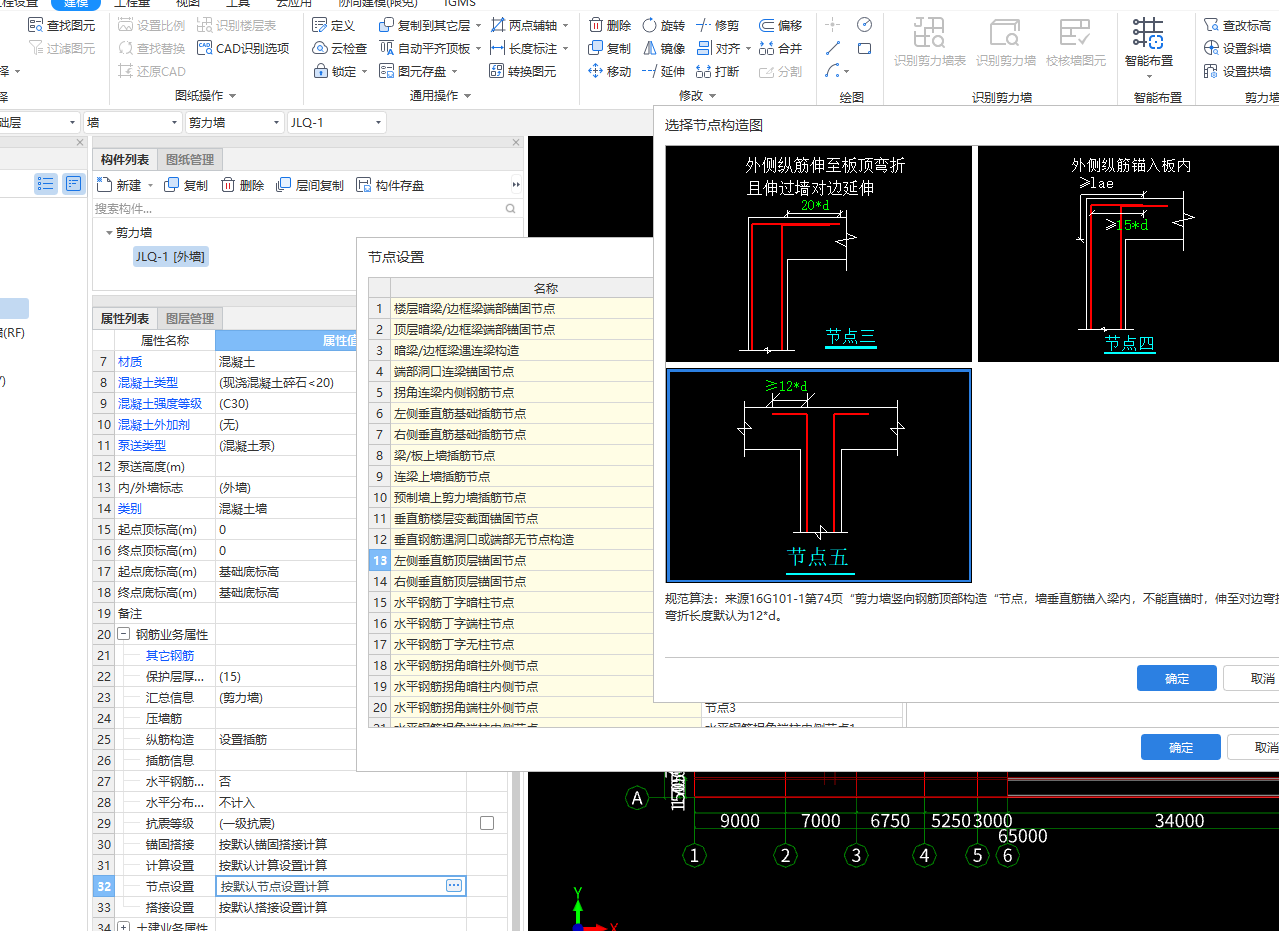This screenshot has height=931, width=1279.
Task: Select the line drawing tool
Action: (x=833, y=48)
